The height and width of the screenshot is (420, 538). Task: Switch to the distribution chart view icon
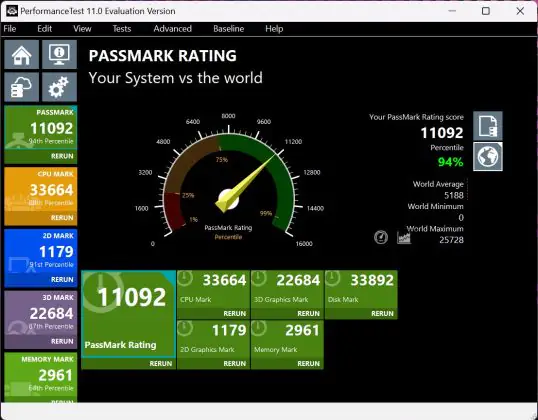pyautogui.click(x=404, y=237)
